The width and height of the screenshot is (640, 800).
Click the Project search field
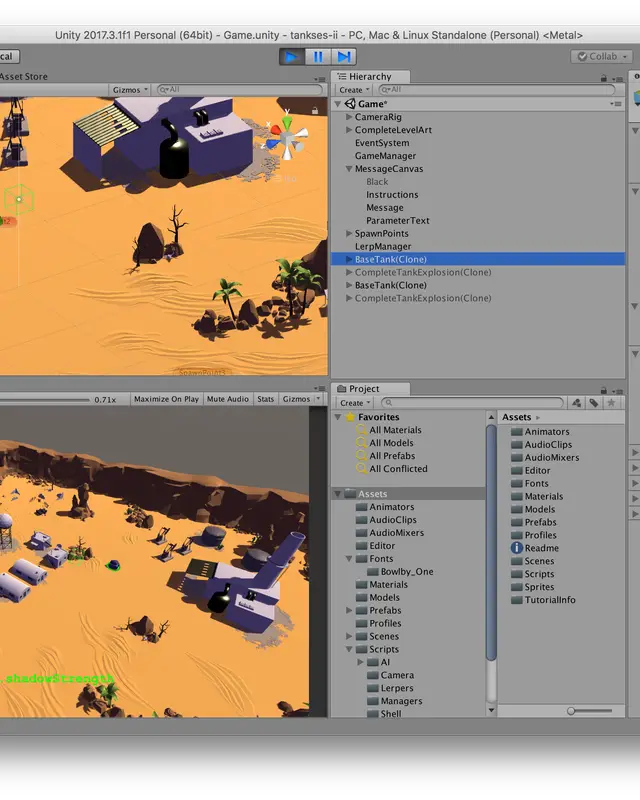[x=473, y=403]
